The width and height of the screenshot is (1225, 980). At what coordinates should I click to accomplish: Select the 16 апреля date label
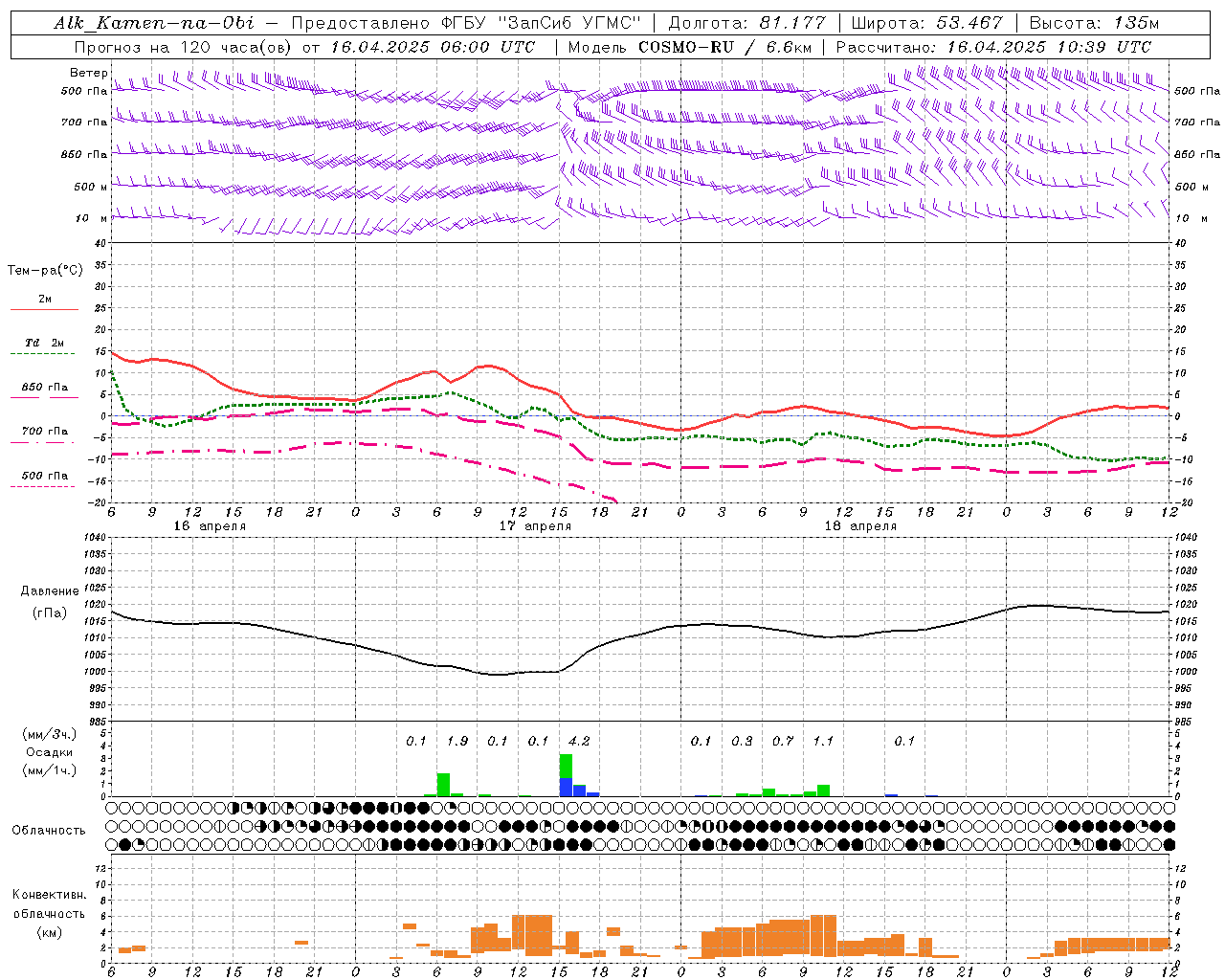coord(210,525)
